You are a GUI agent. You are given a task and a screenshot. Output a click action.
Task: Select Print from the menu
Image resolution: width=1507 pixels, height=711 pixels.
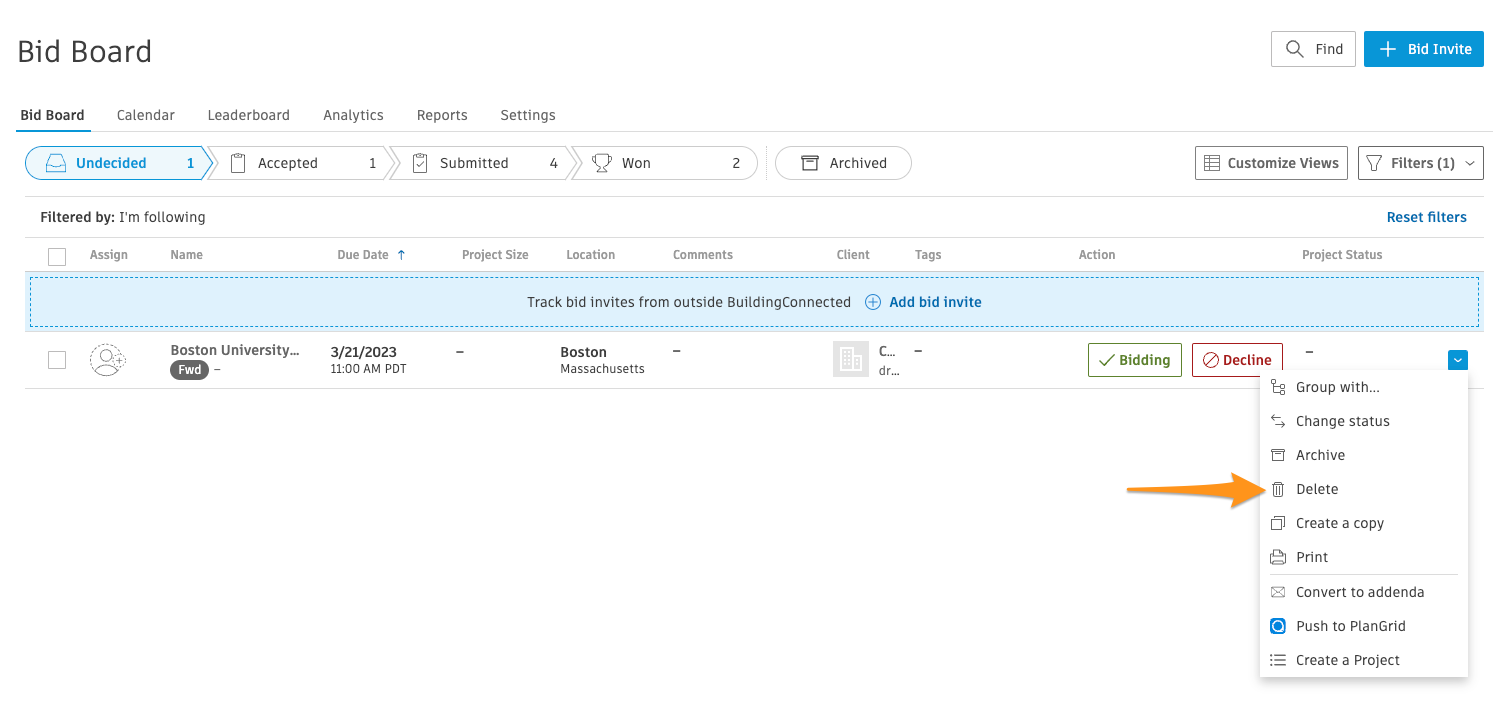1364,557
